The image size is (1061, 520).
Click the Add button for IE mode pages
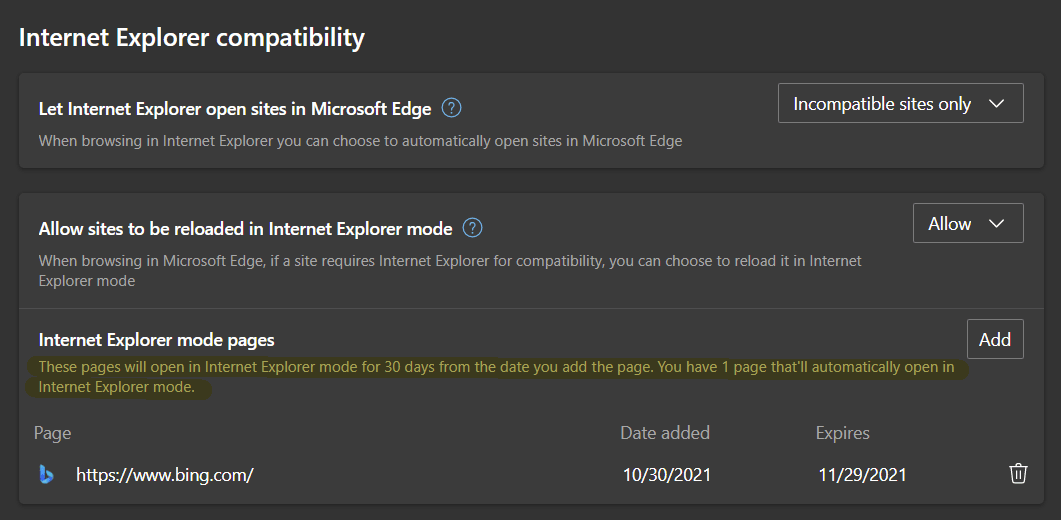tap(995, 339)
